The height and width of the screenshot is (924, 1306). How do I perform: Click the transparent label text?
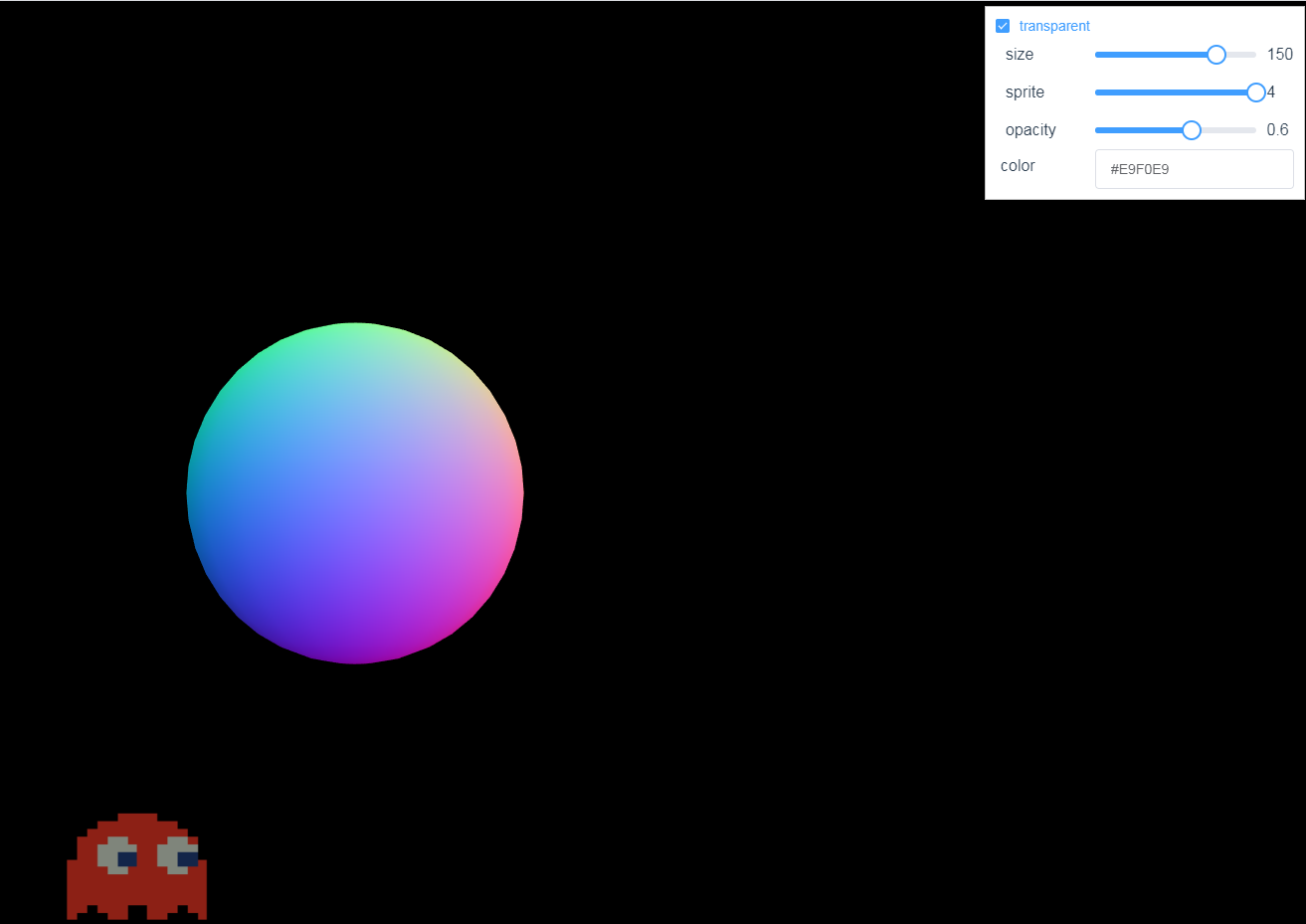[x=1054, y=26]
